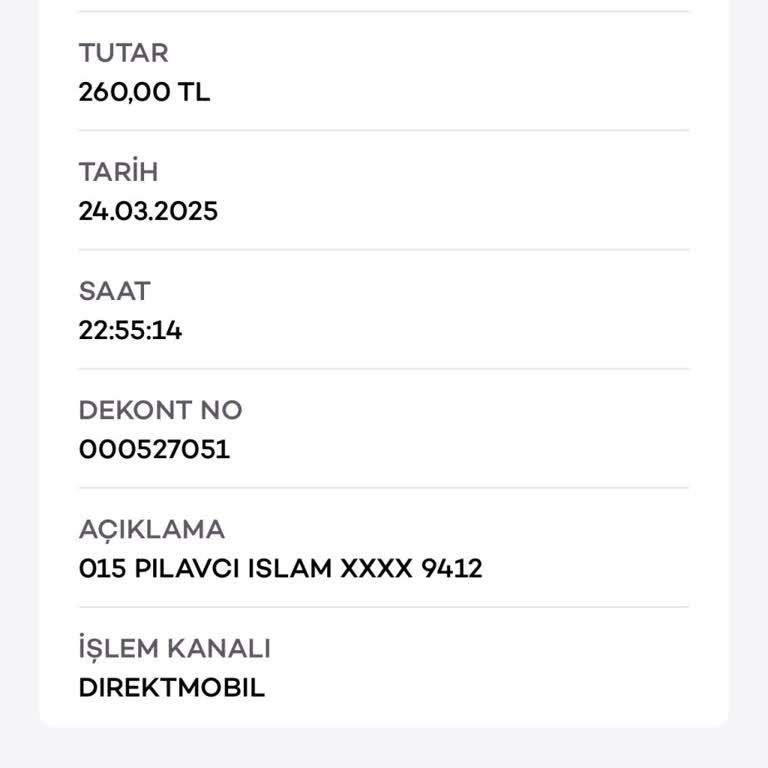
Task: Select the DIREKTMOBIL channel value
Action: coord(171,688)
